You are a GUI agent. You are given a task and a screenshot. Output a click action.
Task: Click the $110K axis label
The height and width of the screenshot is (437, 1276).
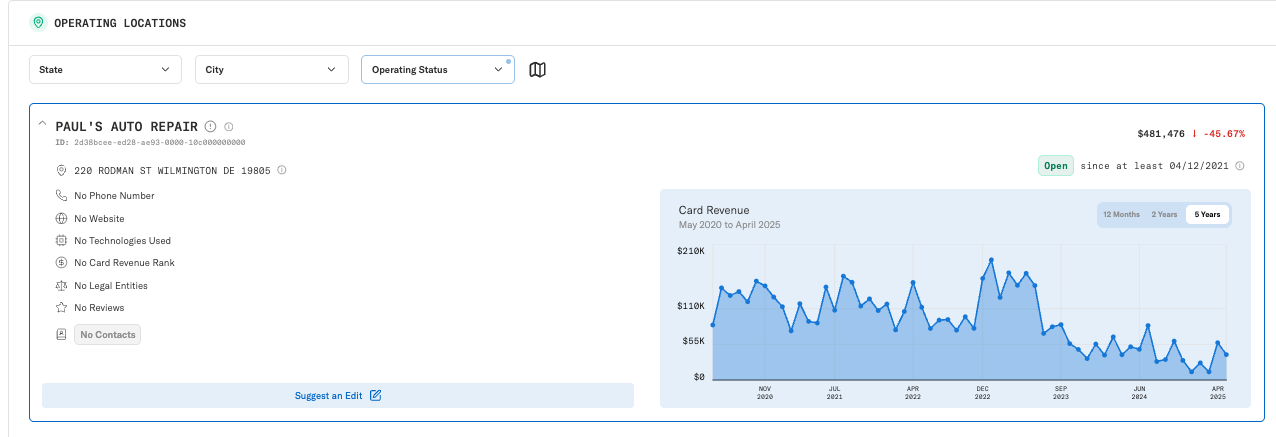coord(691,306)
